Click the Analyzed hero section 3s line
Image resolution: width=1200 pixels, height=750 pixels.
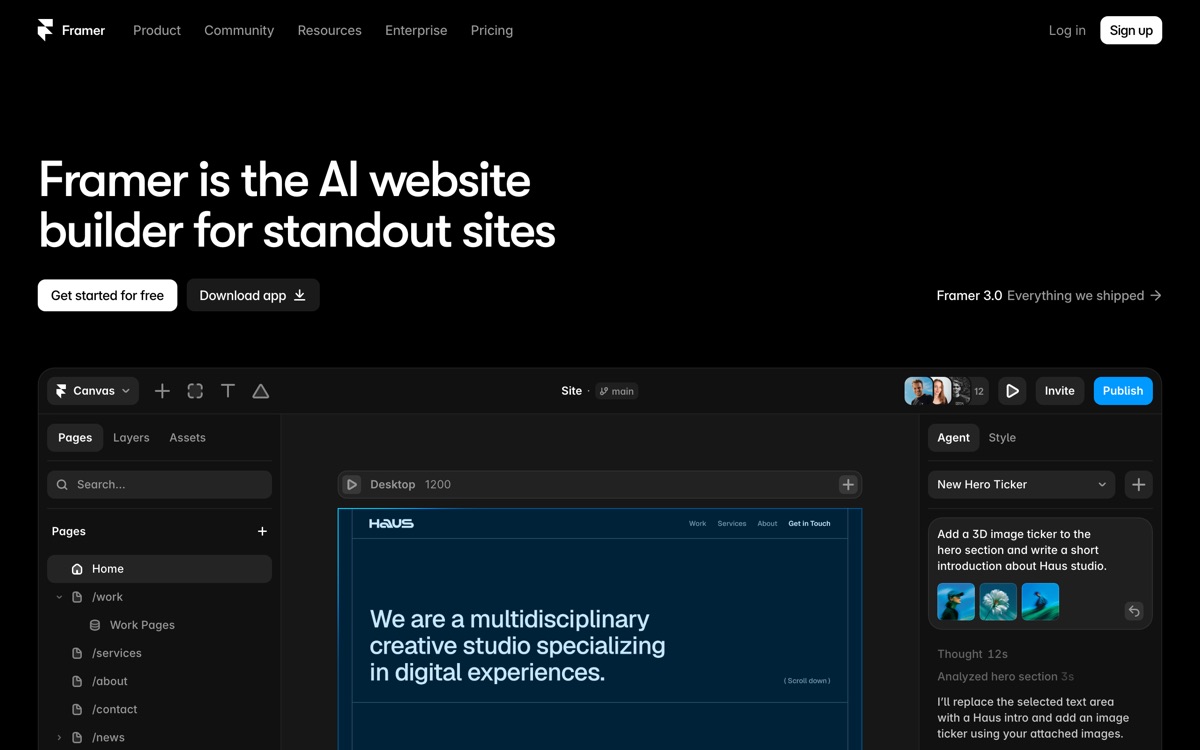click(x=1005, y=676)
